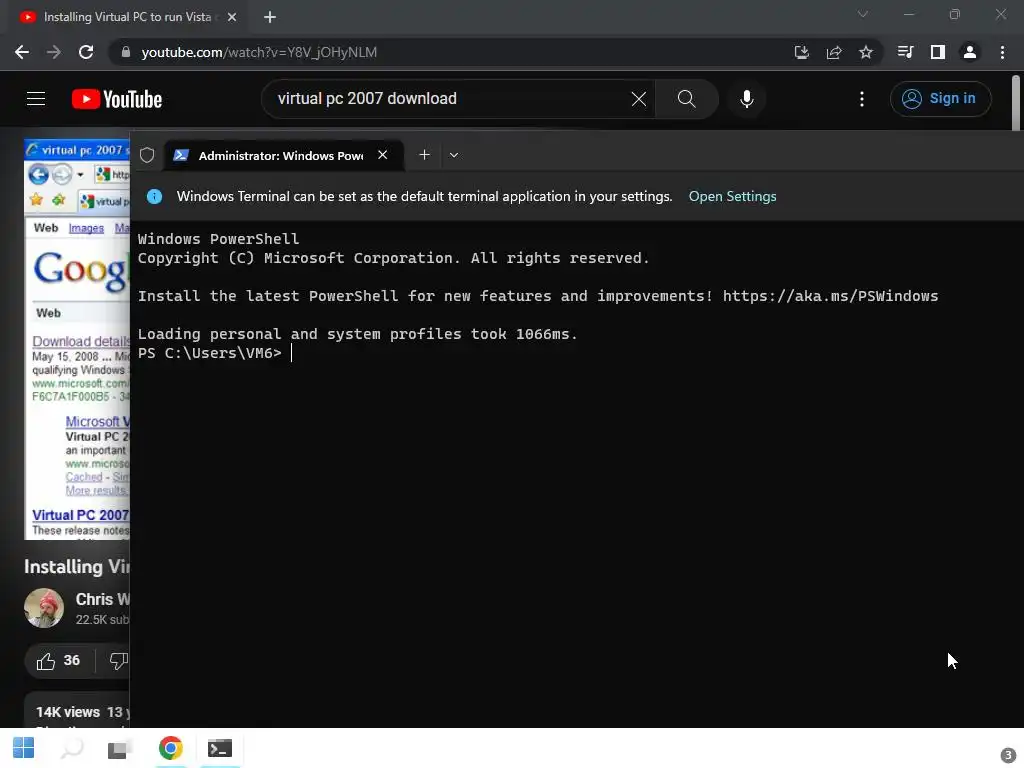Reload the YouTube page
Image resolution: width=1024 pixels, height=768 pixels.
click(86, 52)
